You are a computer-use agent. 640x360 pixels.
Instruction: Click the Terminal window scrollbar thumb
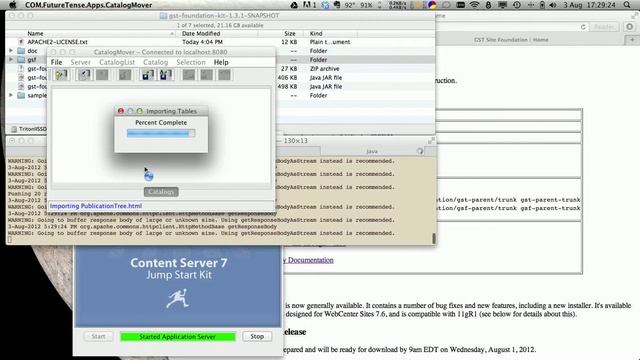point(433,238)
